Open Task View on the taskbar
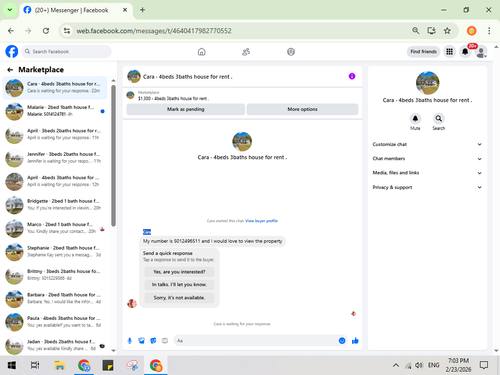Viewport: 500px width, 375px height. click(x=35, y=365)
